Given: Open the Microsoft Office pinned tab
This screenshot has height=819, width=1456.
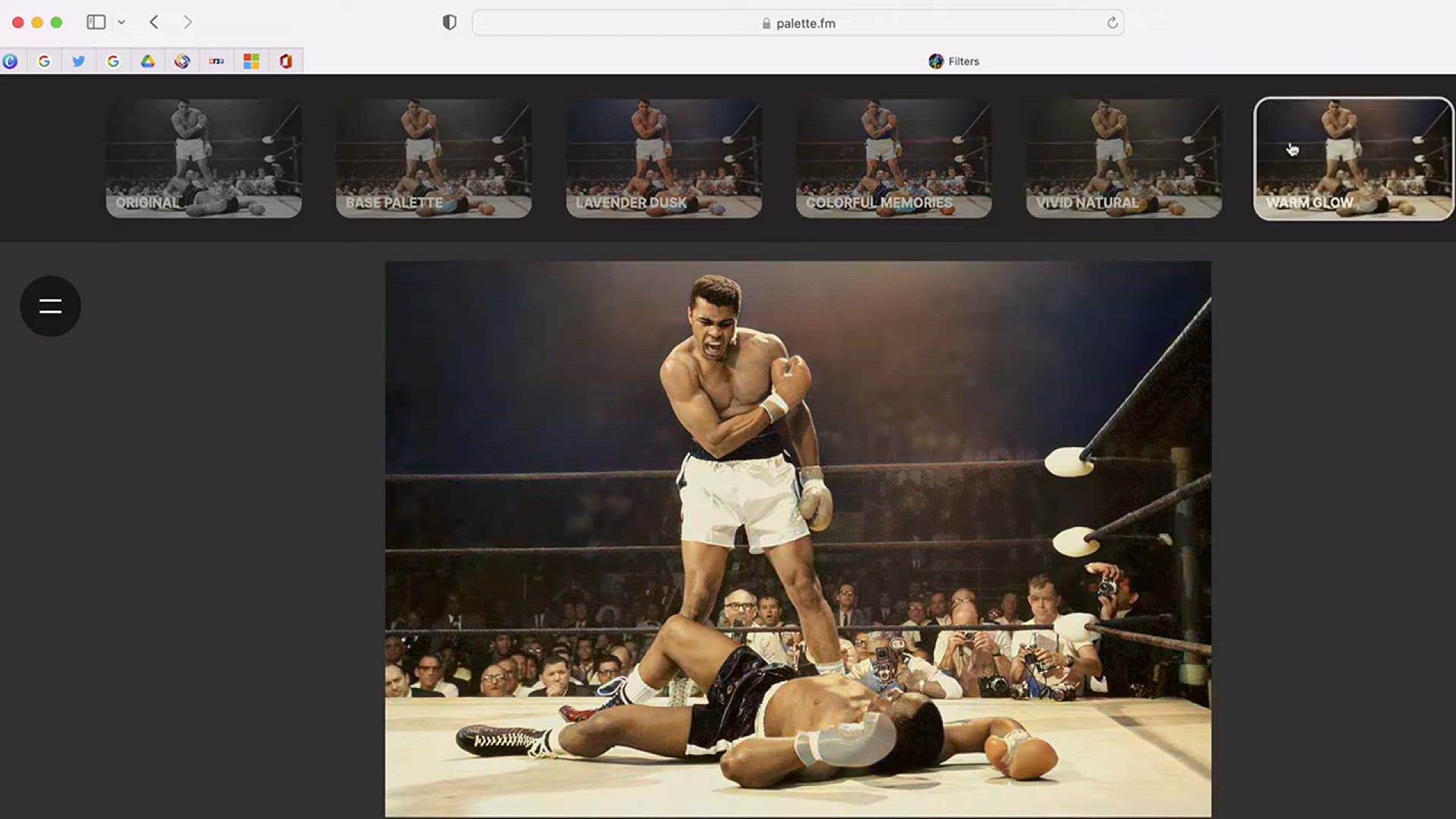Looking at the screenshot, I should coord(286,61).
